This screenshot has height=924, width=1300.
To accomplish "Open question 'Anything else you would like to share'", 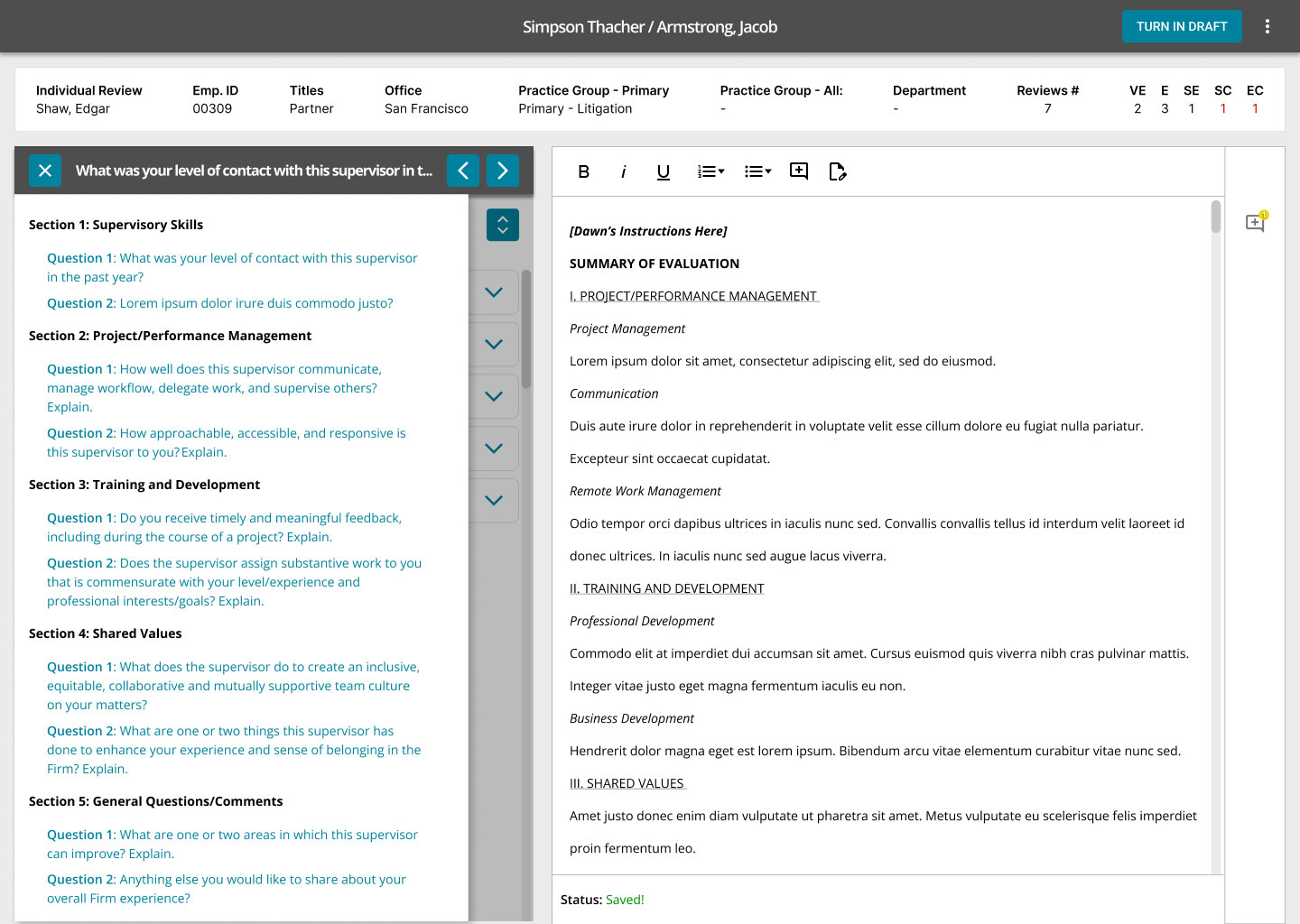I will tap(227, 889).
